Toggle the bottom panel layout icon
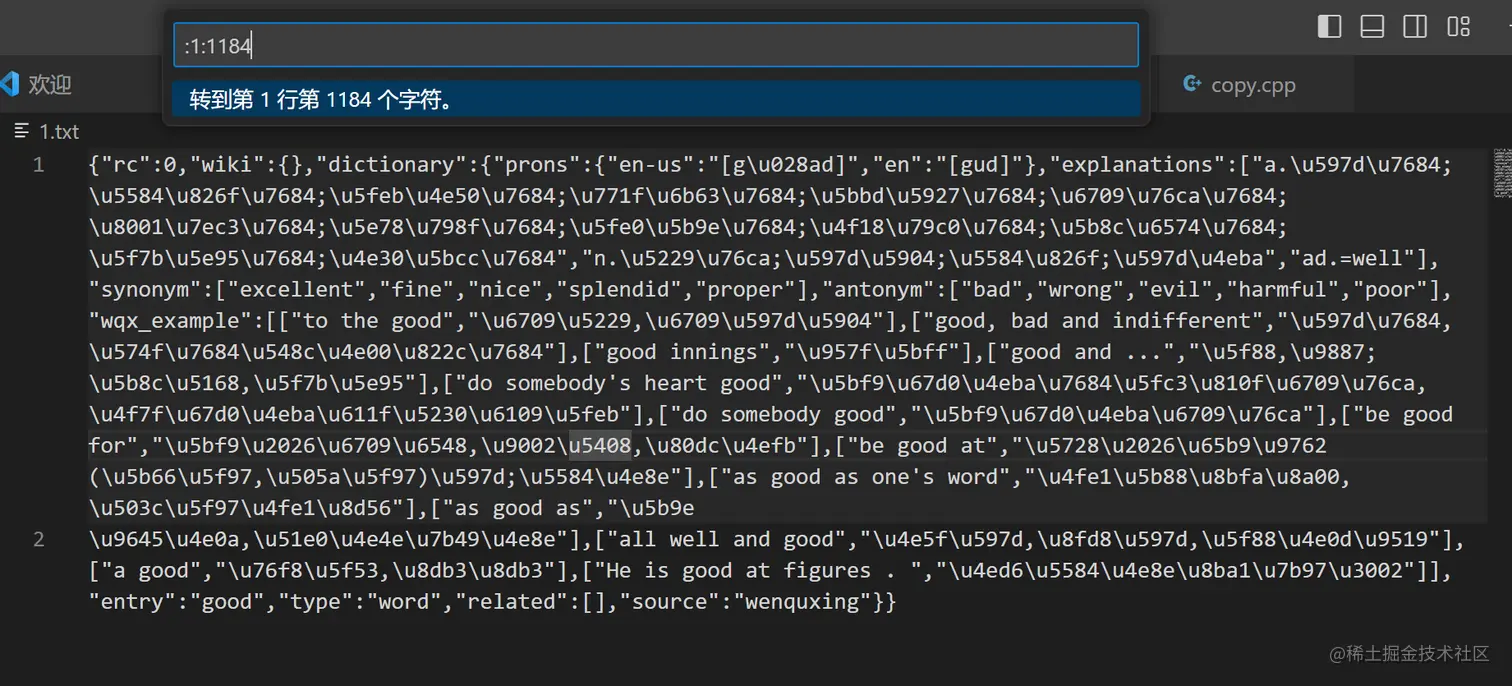 point(1372,27)
